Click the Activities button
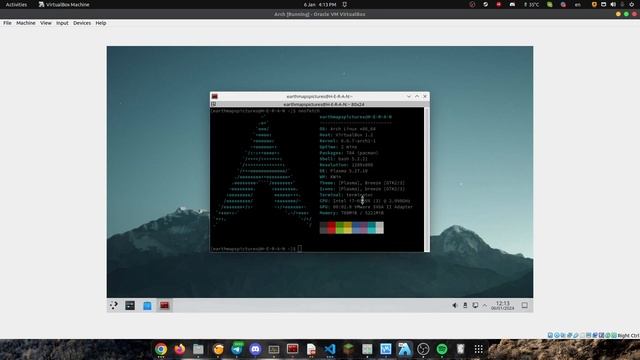This screenshot has width=640, height=360. tap(16, 4)
